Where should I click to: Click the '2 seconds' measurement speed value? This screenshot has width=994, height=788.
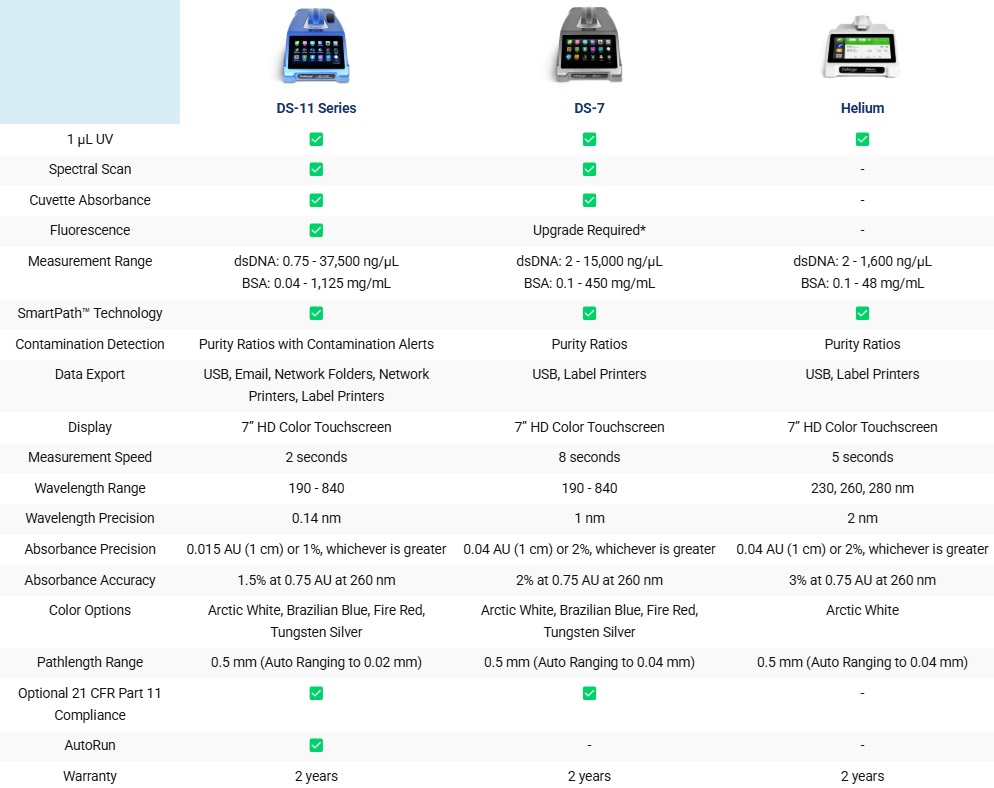click(316, 457)
